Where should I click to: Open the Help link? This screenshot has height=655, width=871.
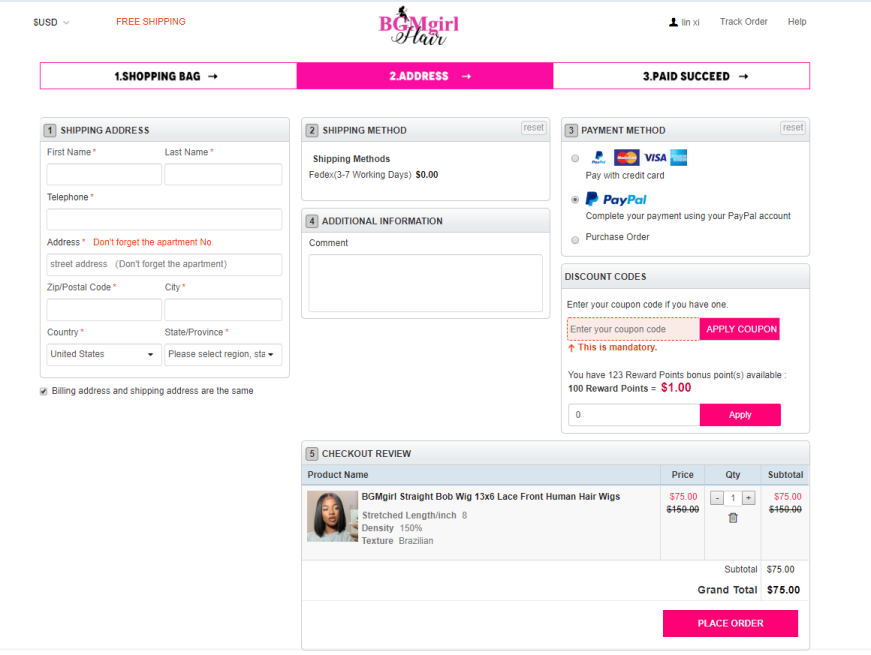coord(797,22)
